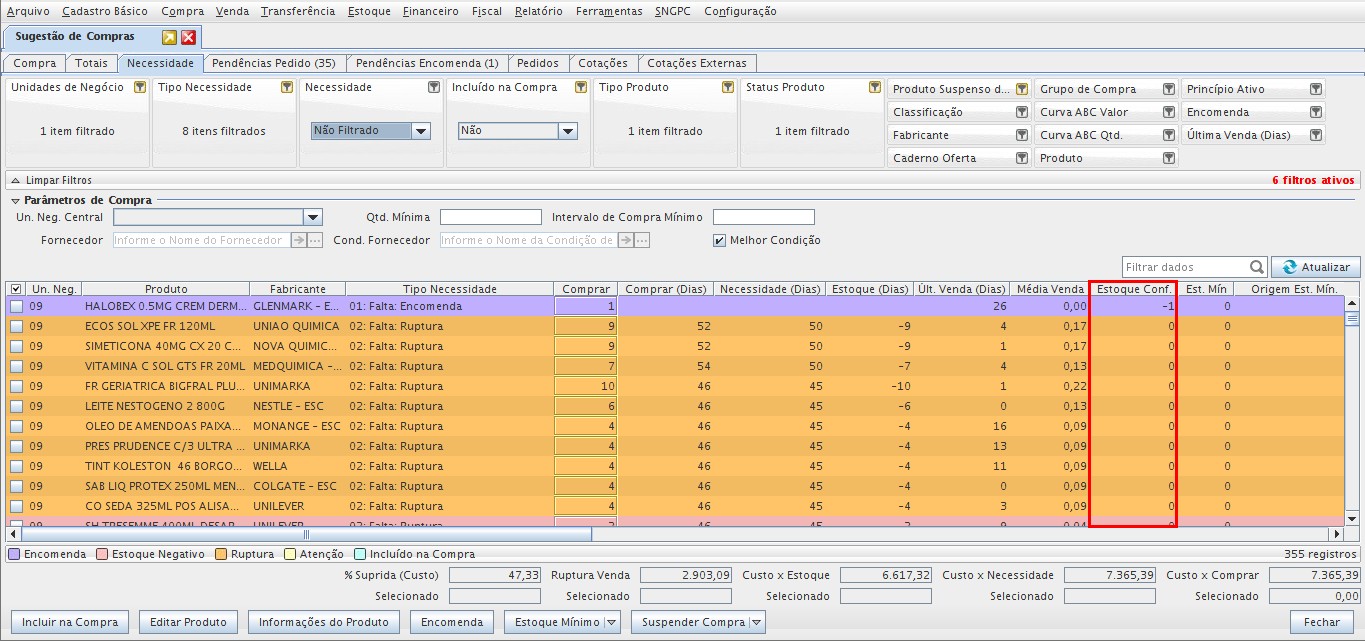
Task: Collapse the Parâmetros de Compra section
Action: click(x=14, y=200)
